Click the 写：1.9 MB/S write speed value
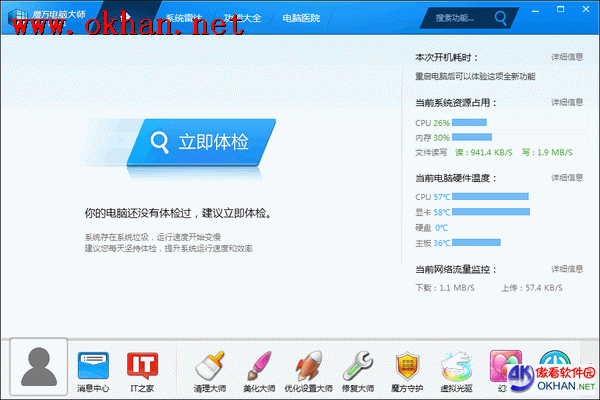This screenshot has width=600, height=400. click(x=547, y=152)
